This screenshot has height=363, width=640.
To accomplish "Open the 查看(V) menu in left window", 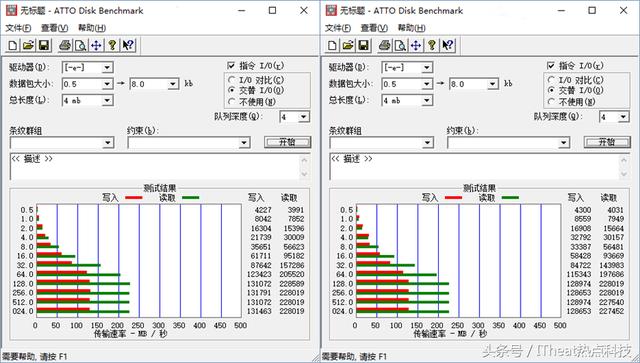I will click(x=54, y=28).
